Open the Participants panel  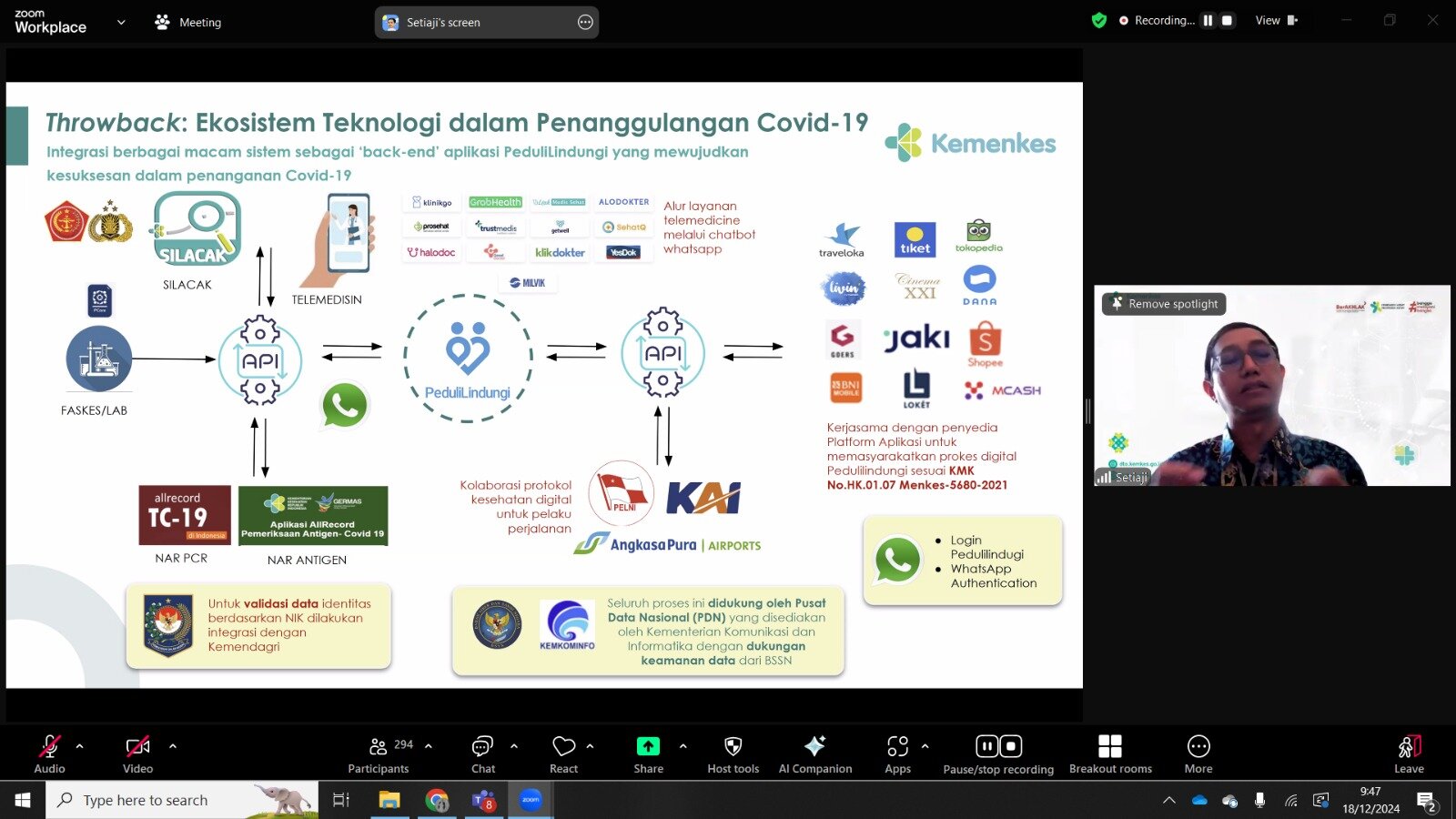(x=379, y=754)
